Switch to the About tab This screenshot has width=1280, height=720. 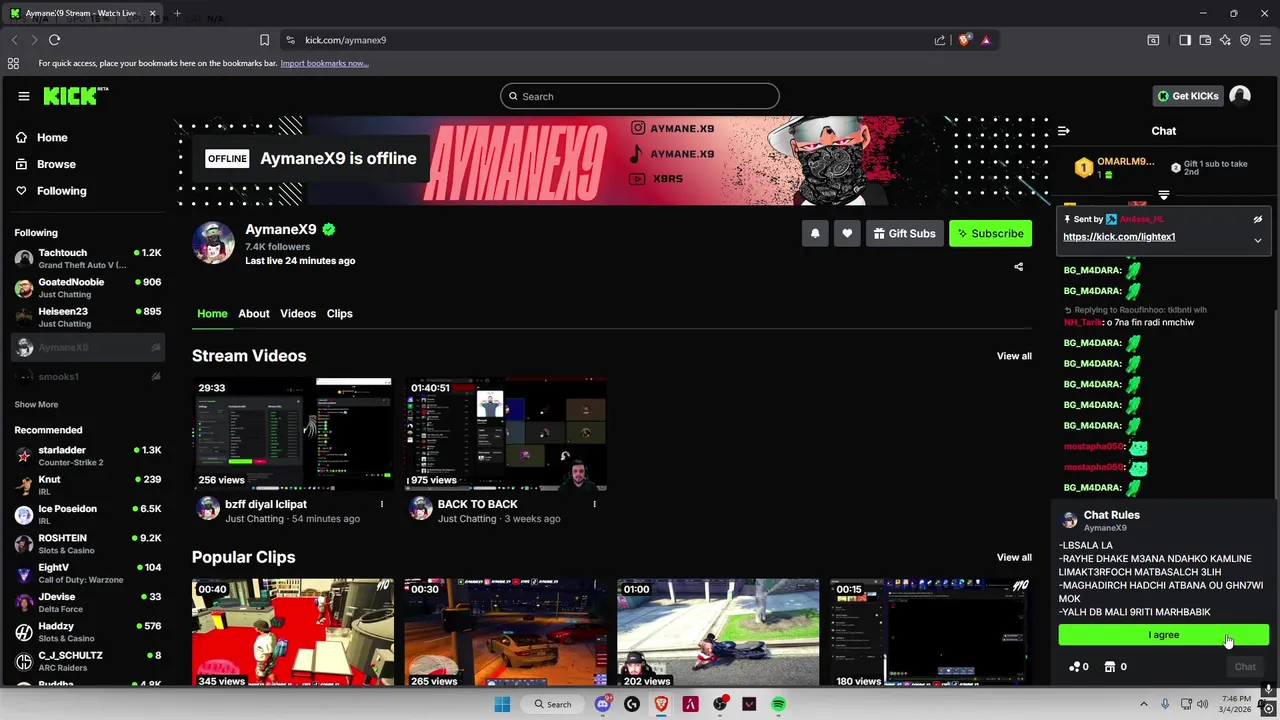[x=254, y=313]
